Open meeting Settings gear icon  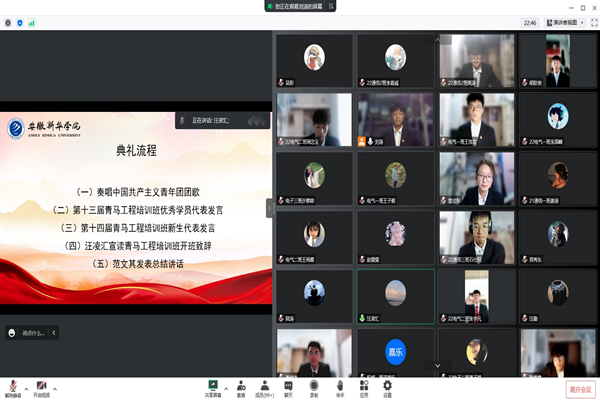click(x=387, y=386)
